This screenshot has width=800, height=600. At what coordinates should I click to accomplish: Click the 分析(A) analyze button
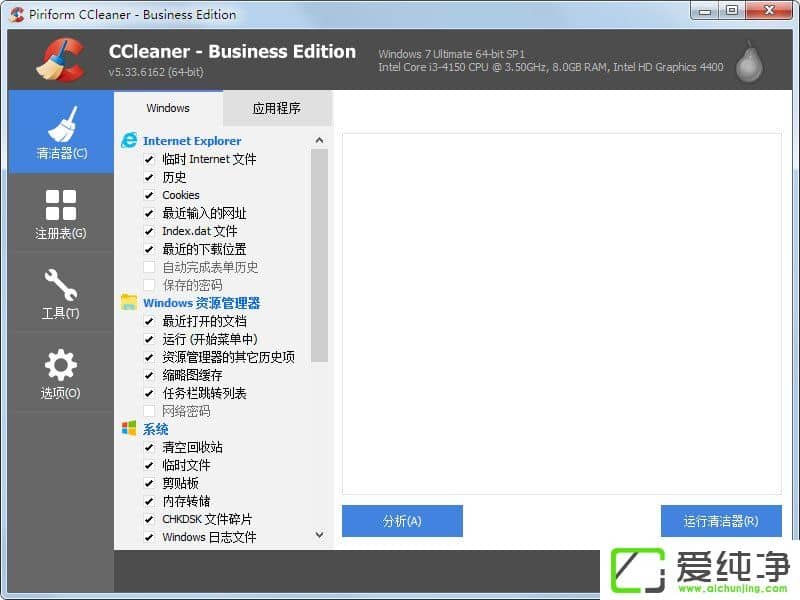tap(402, 521)
